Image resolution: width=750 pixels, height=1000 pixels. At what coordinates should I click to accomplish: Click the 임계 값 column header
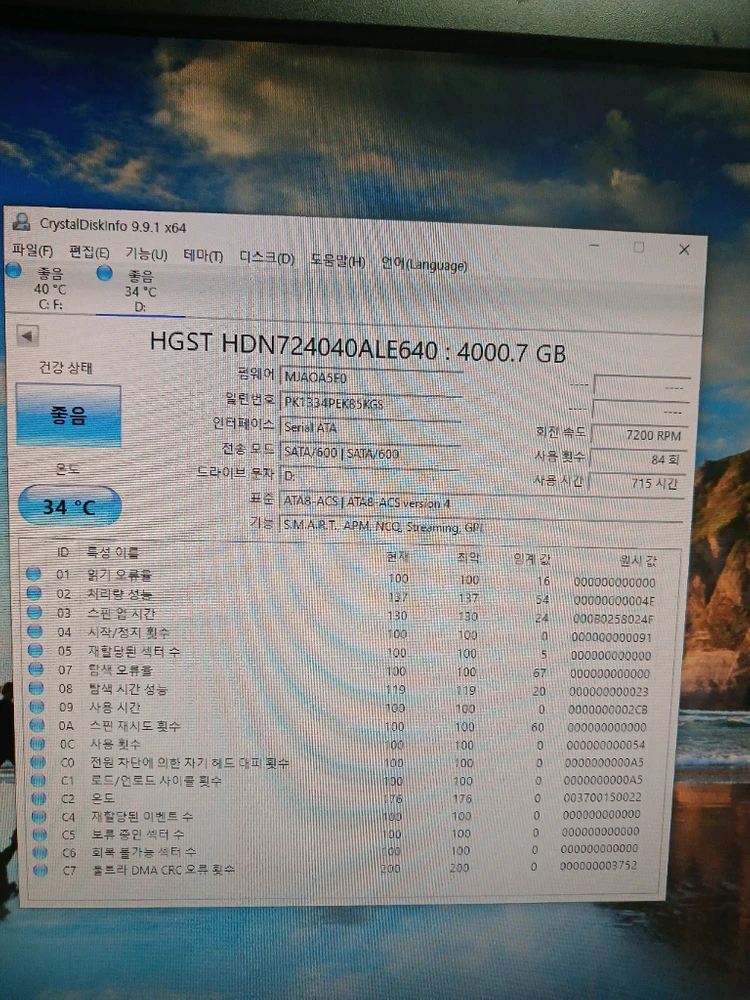tap(532, 559)
